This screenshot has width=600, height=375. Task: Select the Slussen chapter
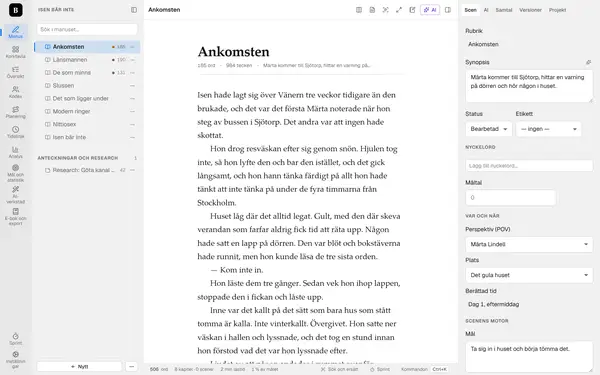click(x=87, y=86)
